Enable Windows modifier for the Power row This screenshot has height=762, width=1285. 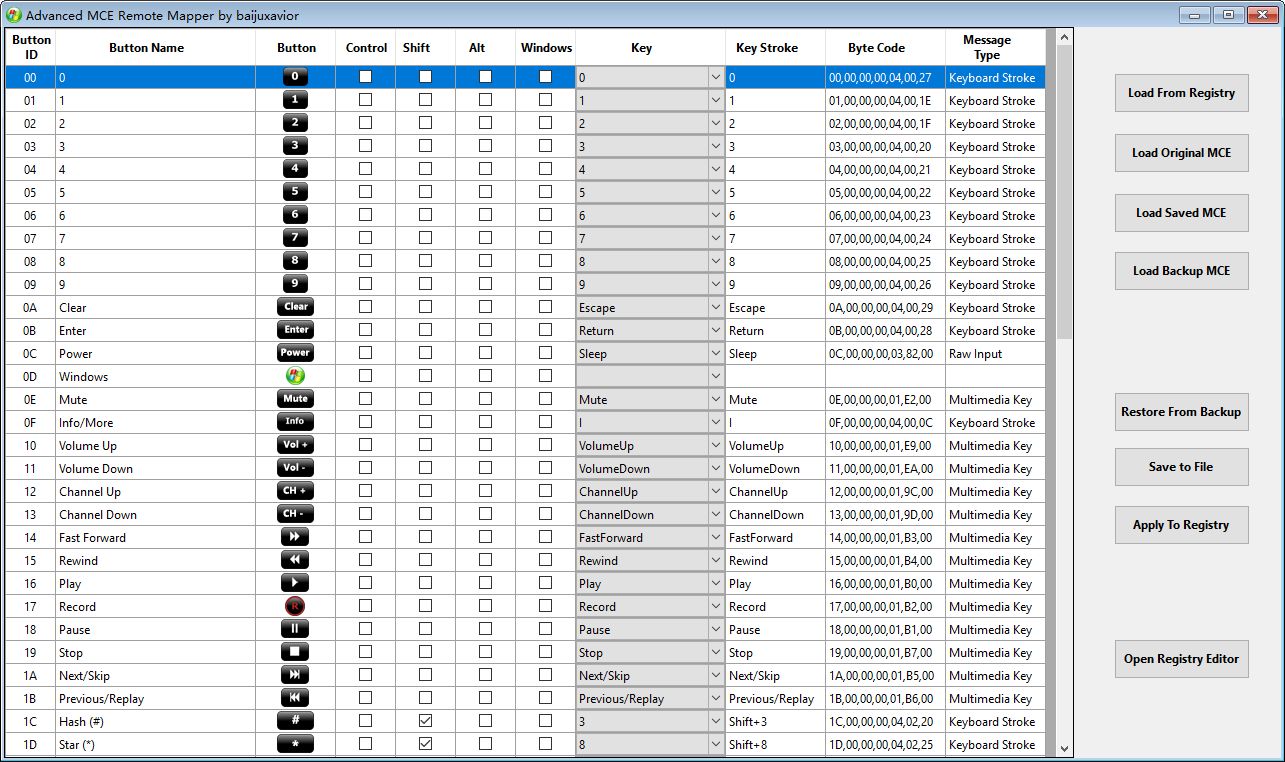pyautogui.click(x=545, y=353)
